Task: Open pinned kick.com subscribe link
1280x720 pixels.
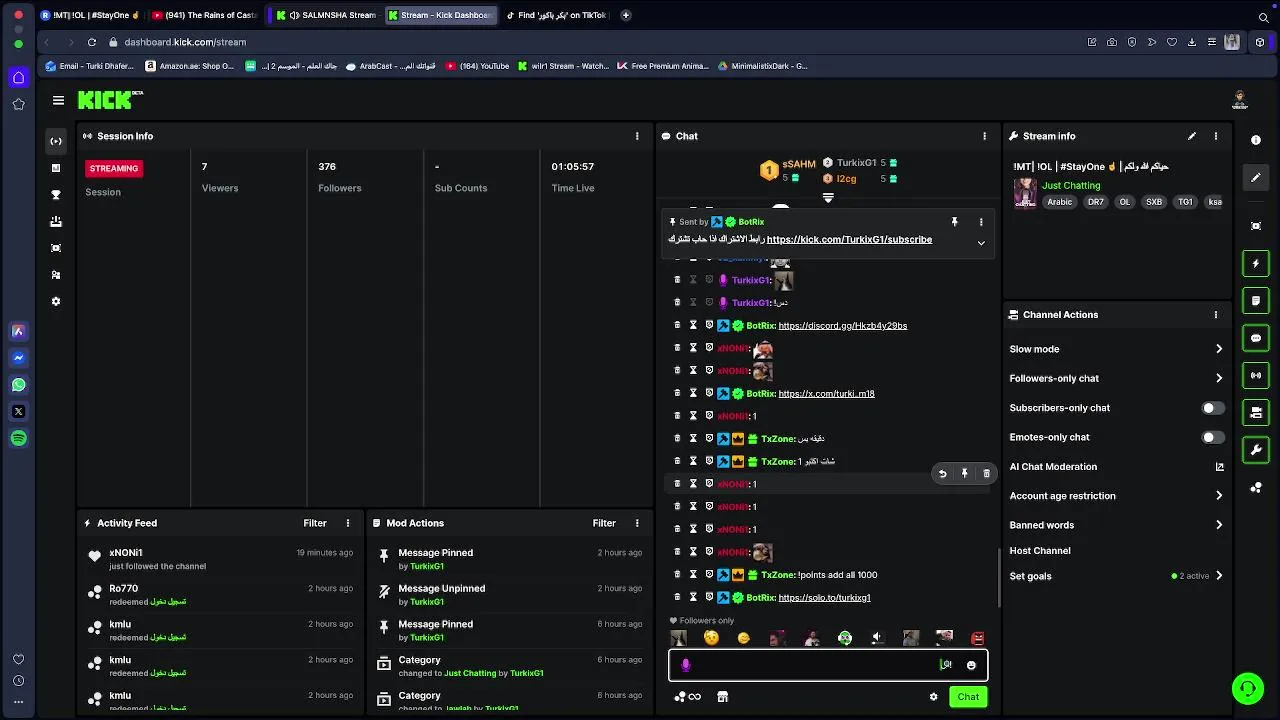Action: point(849,240)
